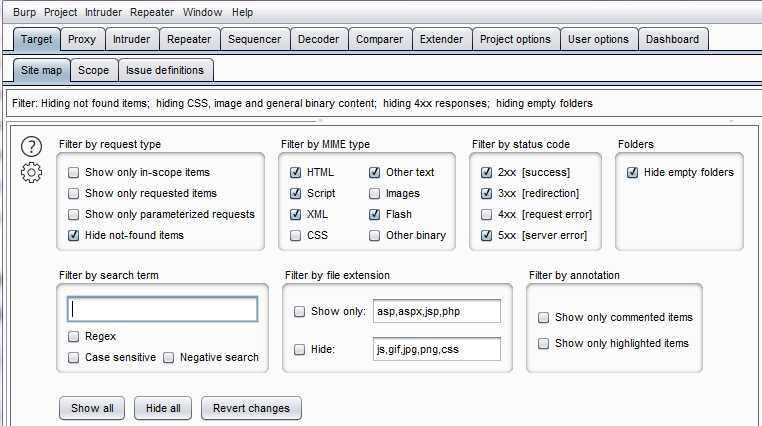Switch to the Sequencer tab

coord(255,39)
